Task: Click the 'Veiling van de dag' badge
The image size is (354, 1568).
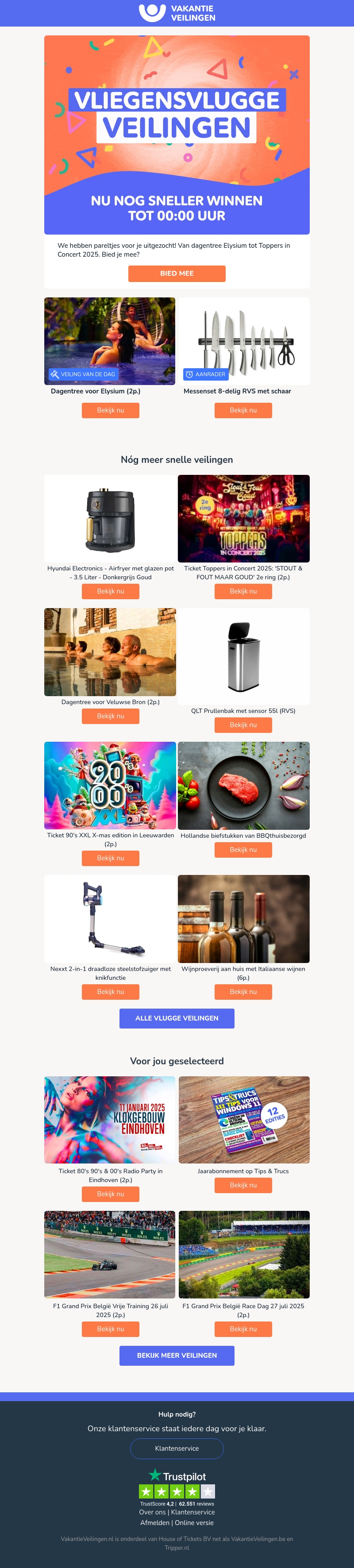Action: pyautogui.click(x=83, y=374)
